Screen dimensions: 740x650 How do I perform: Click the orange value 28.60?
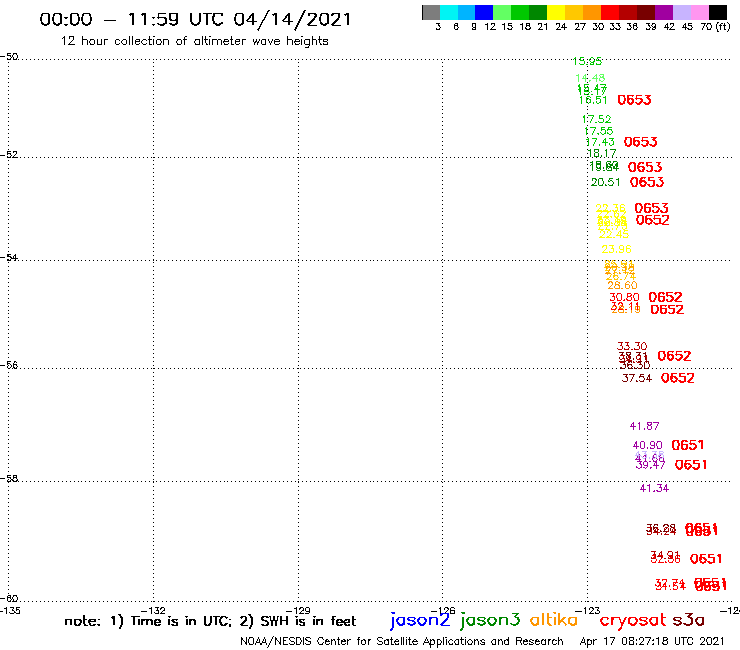(x=622, y=286)
